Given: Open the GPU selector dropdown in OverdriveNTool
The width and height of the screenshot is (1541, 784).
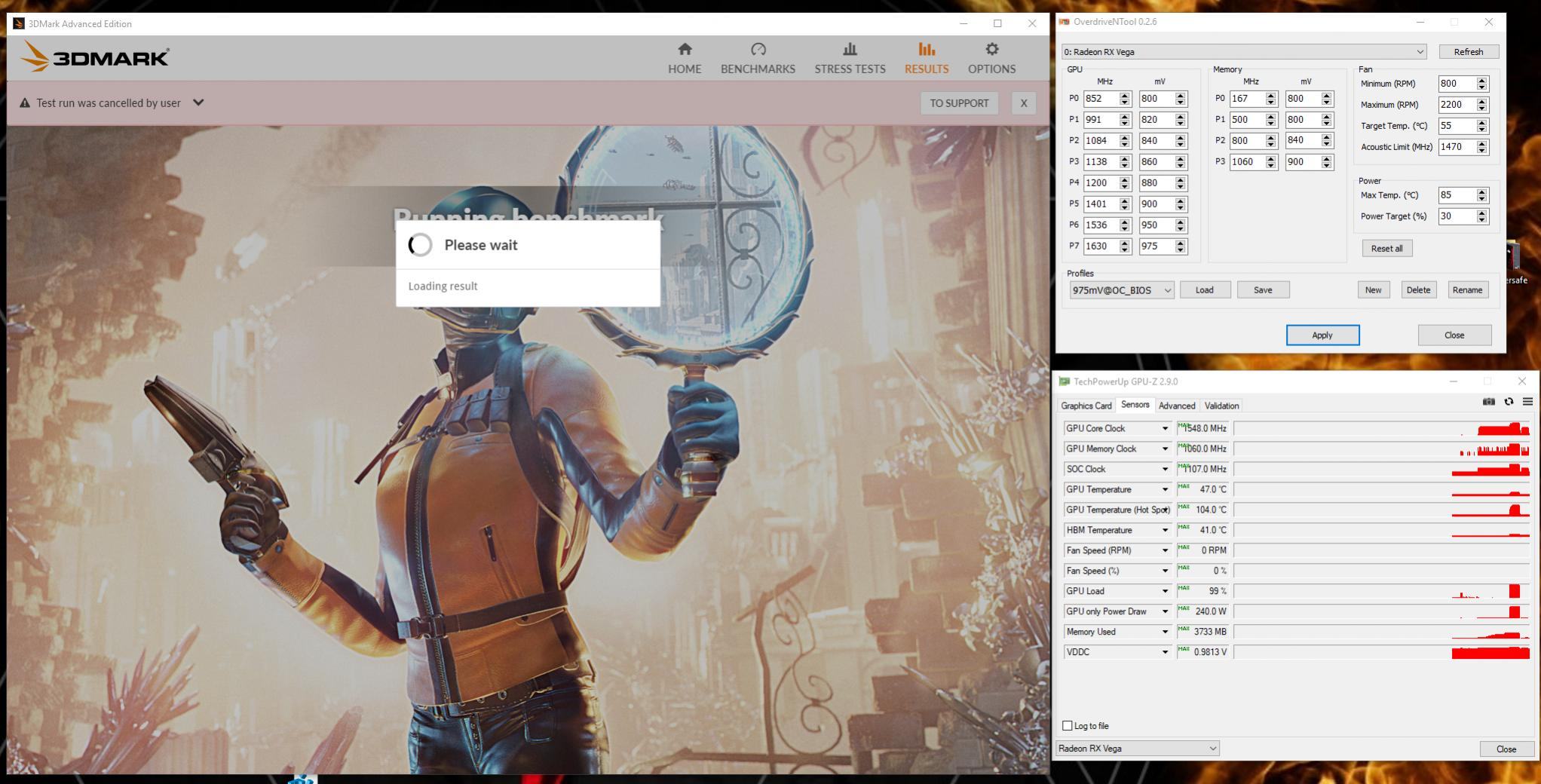Looking at the screenshot, I should tap(1244, 52).
